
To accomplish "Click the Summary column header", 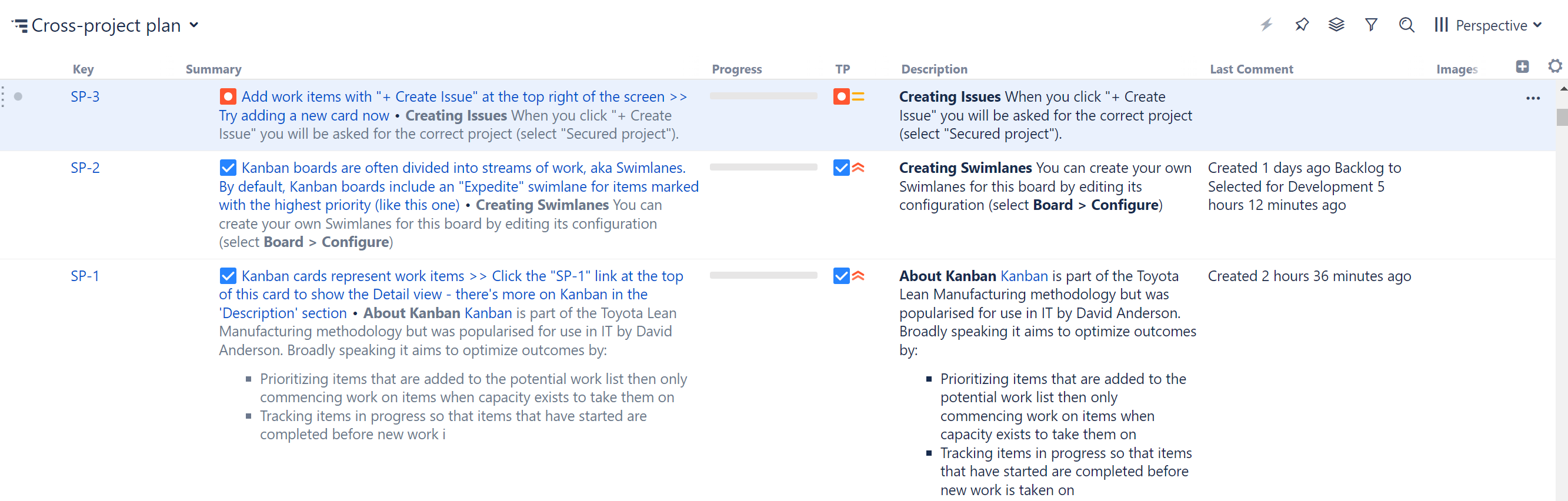I will 213,69.
